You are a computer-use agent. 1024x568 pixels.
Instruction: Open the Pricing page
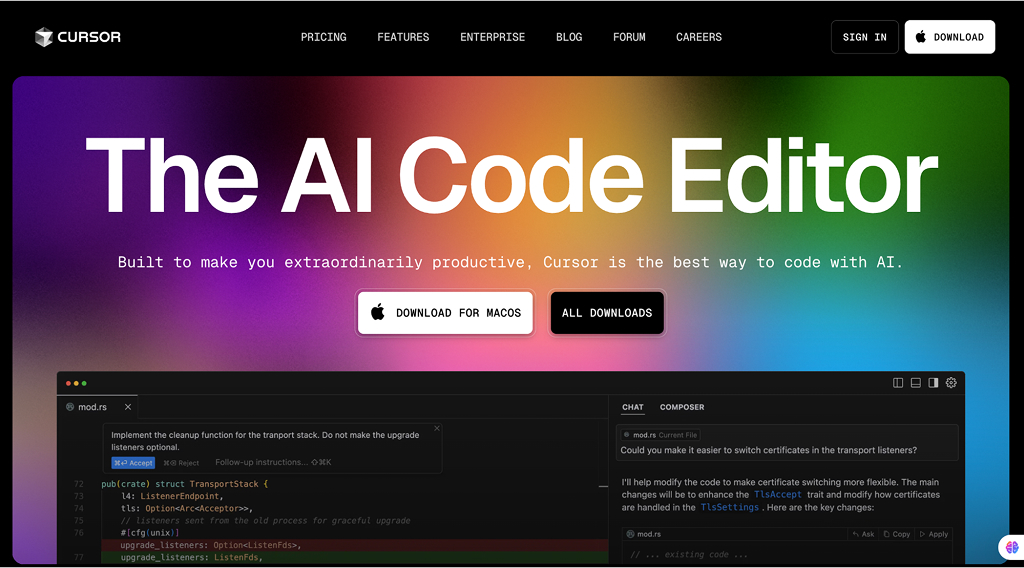pyautogui.click(x=323, y=37)
